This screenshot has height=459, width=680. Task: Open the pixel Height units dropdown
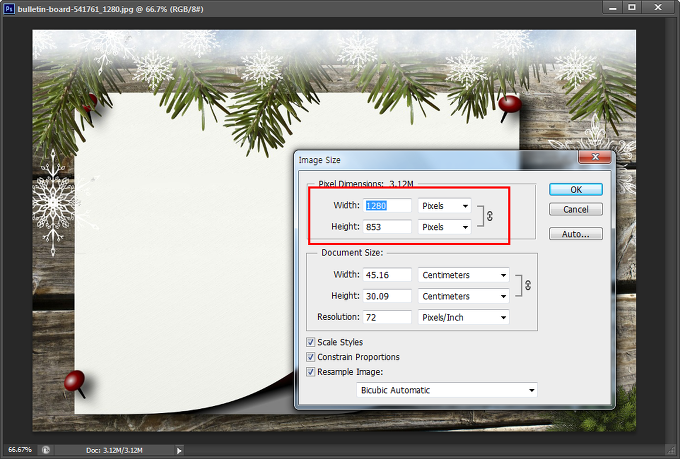pos(445,227)
